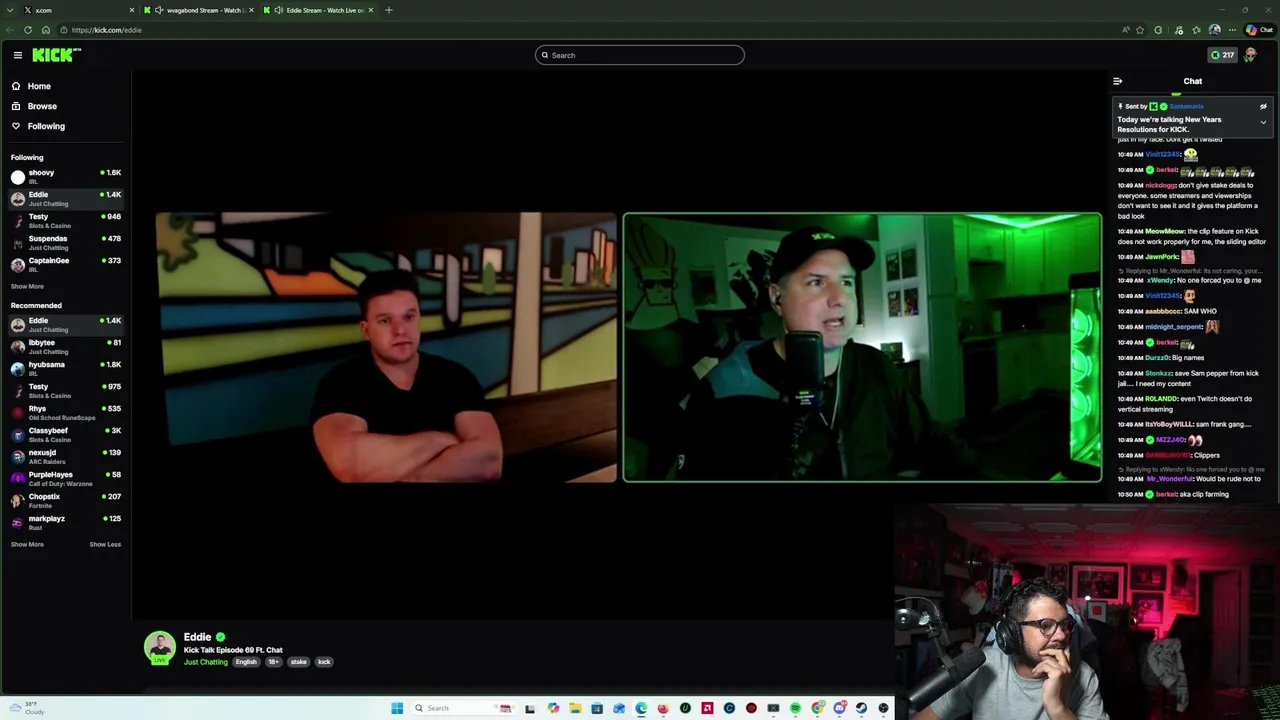Expand Following list with Show More

27,286
